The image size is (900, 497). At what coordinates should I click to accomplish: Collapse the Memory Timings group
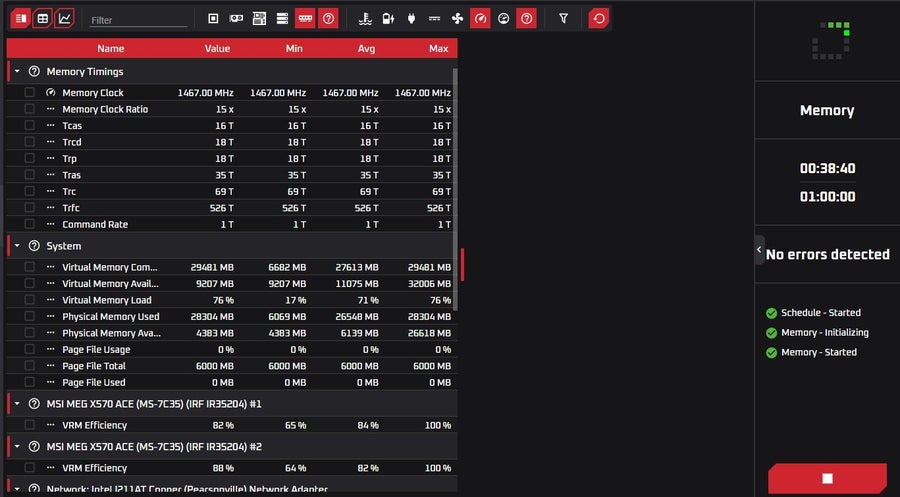click(x=17, y=72)
